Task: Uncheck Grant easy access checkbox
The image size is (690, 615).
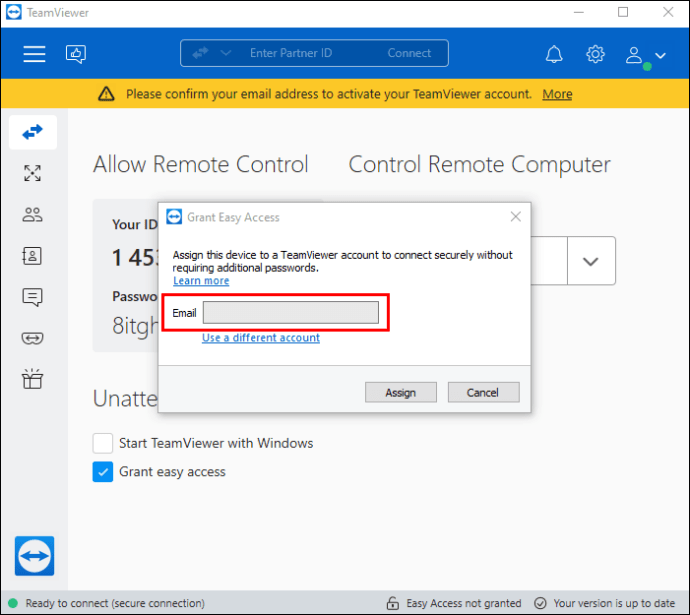Action: tap(103, 472)
